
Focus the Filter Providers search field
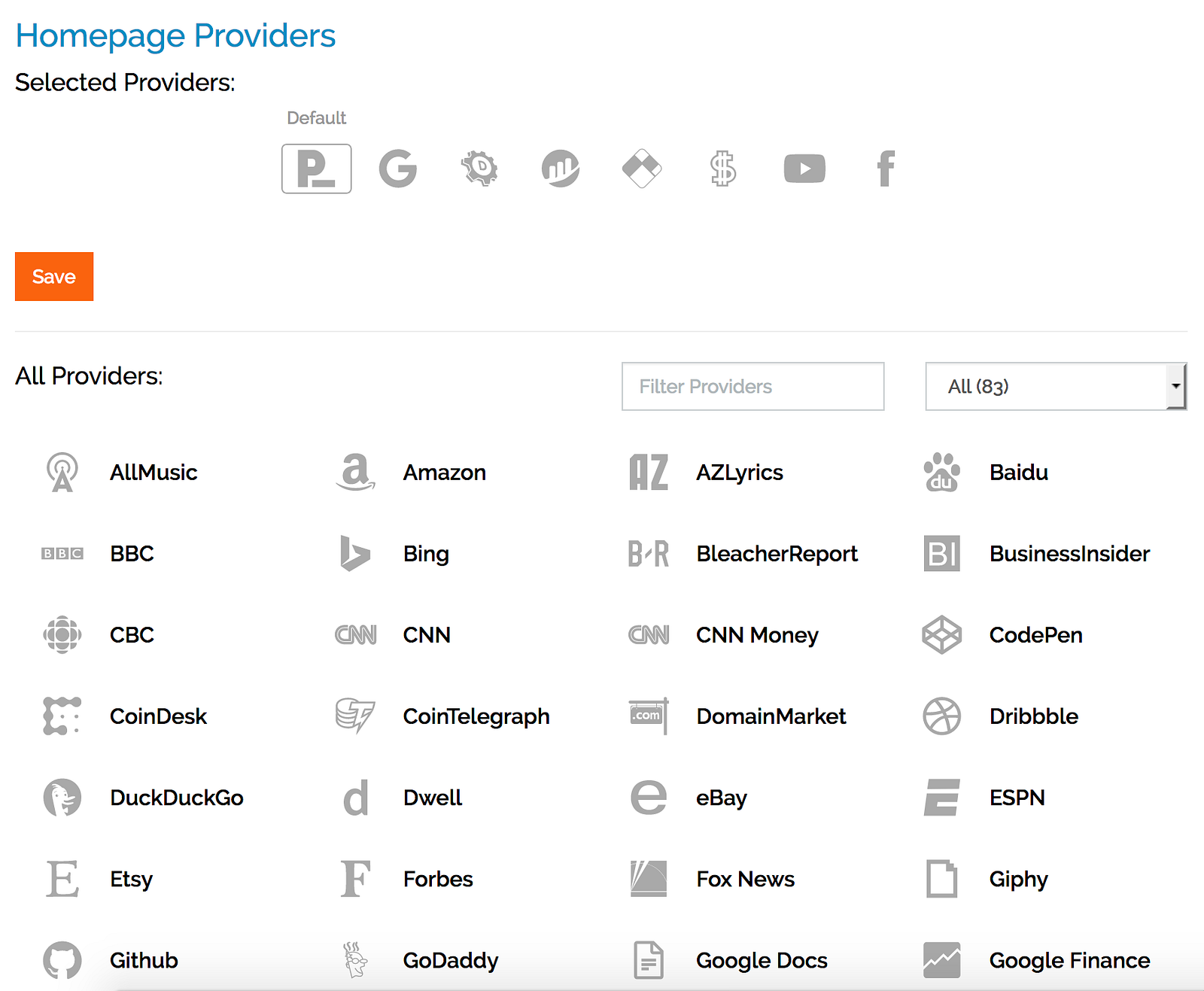752,386
